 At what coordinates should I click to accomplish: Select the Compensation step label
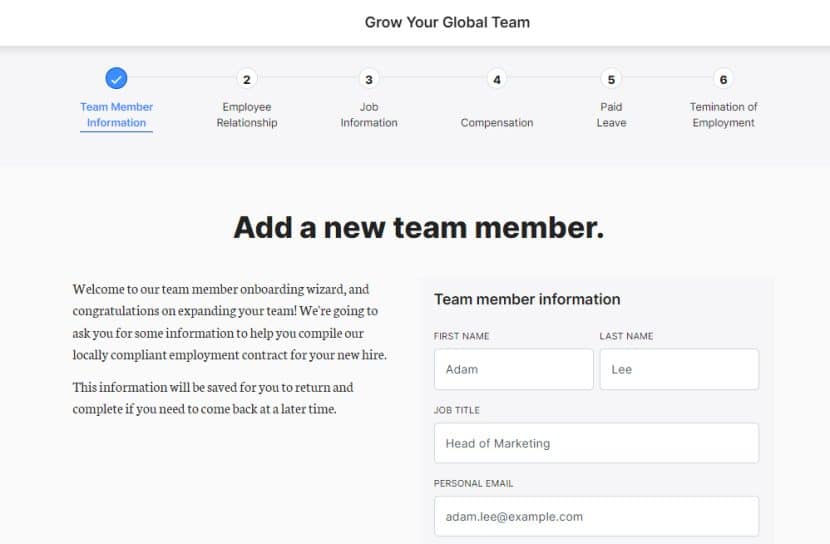tap(497, 123)
